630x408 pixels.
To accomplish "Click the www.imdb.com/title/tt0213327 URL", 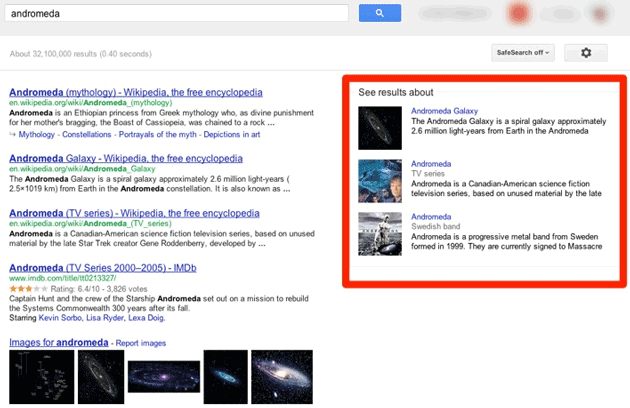I will tap(63, 278).
